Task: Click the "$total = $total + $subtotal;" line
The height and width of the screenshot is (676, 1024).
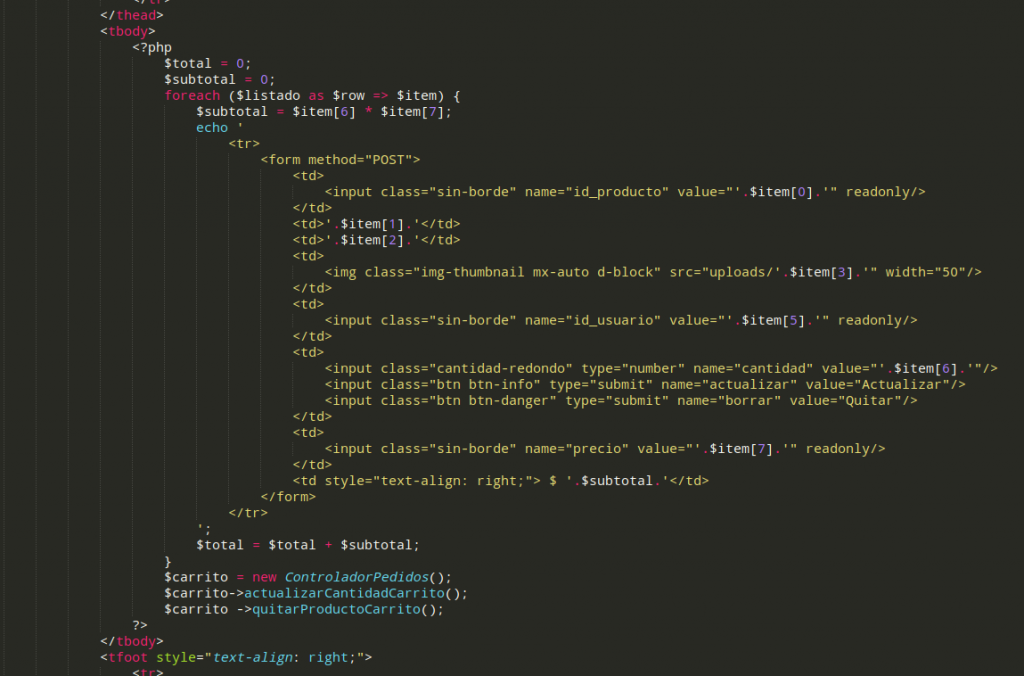Action: 308,544
